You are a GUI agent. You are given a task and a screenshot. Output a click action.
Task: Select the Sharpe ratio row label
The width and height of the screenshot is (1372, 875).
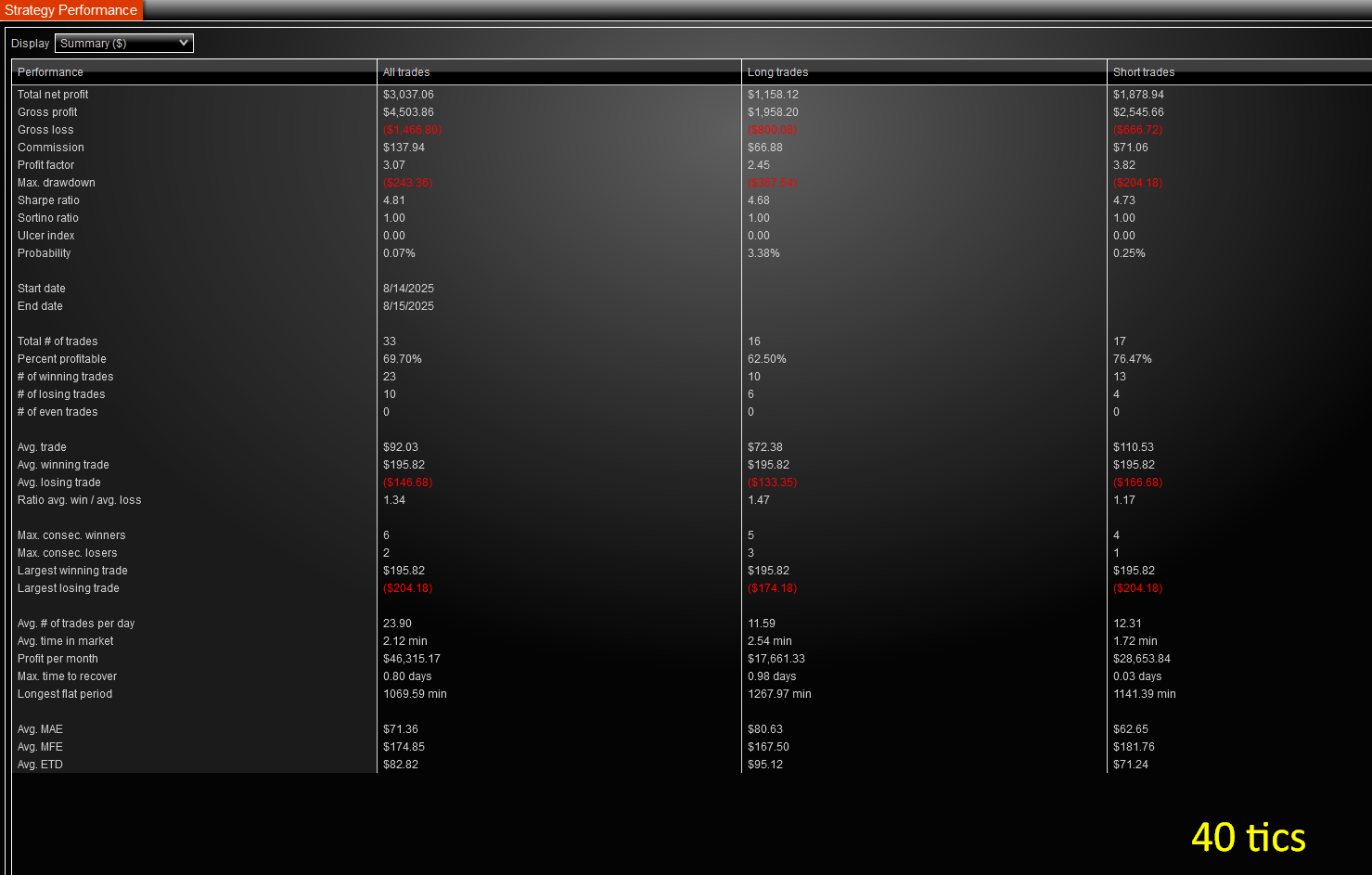coord(48,200)
